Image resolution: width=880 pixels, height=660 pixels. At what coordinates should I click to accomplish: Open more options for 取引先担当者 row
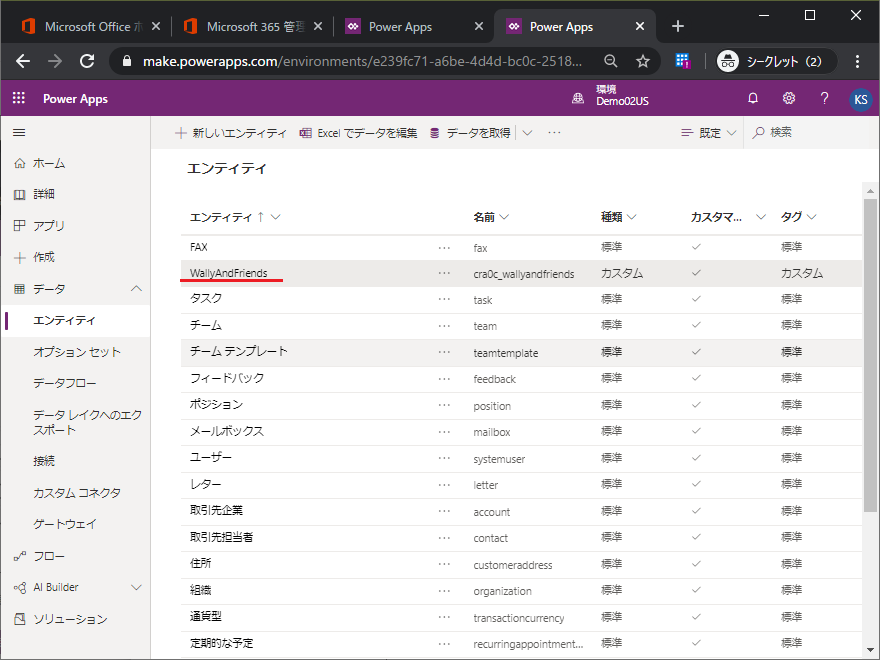pos(444,538)
